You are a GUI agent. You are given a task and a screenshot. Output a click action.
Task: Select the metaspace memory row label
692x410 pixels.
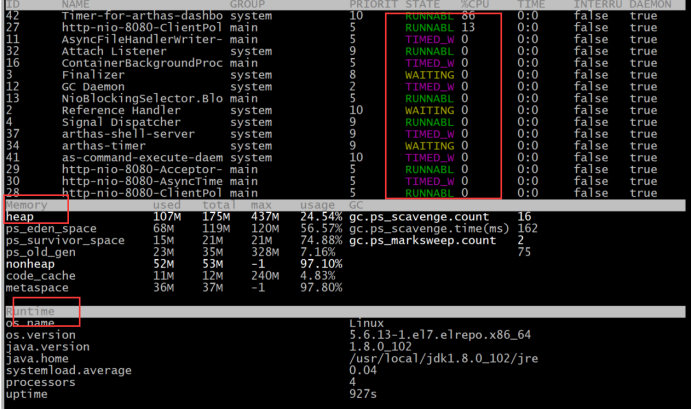click(x=39, y=288)
